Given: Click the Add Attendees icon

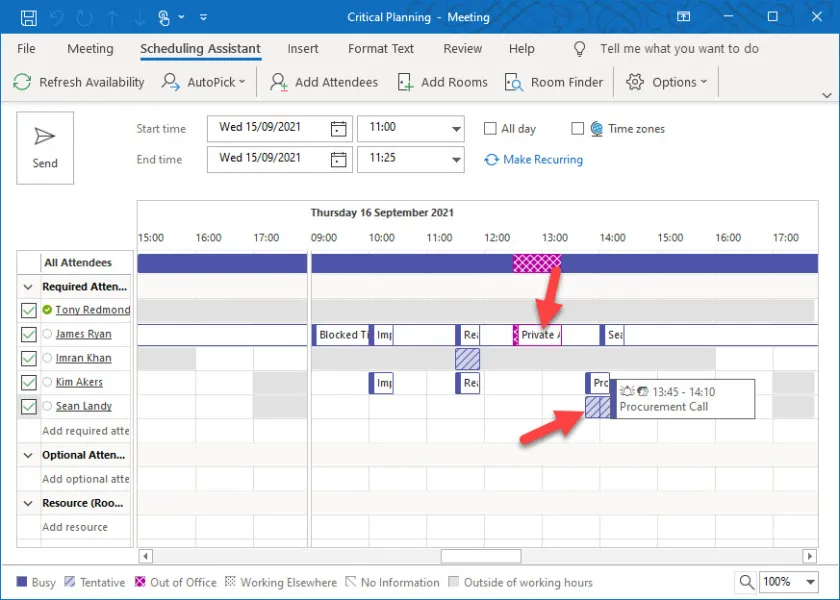Looking at the screenshot, I should (279, 82).
